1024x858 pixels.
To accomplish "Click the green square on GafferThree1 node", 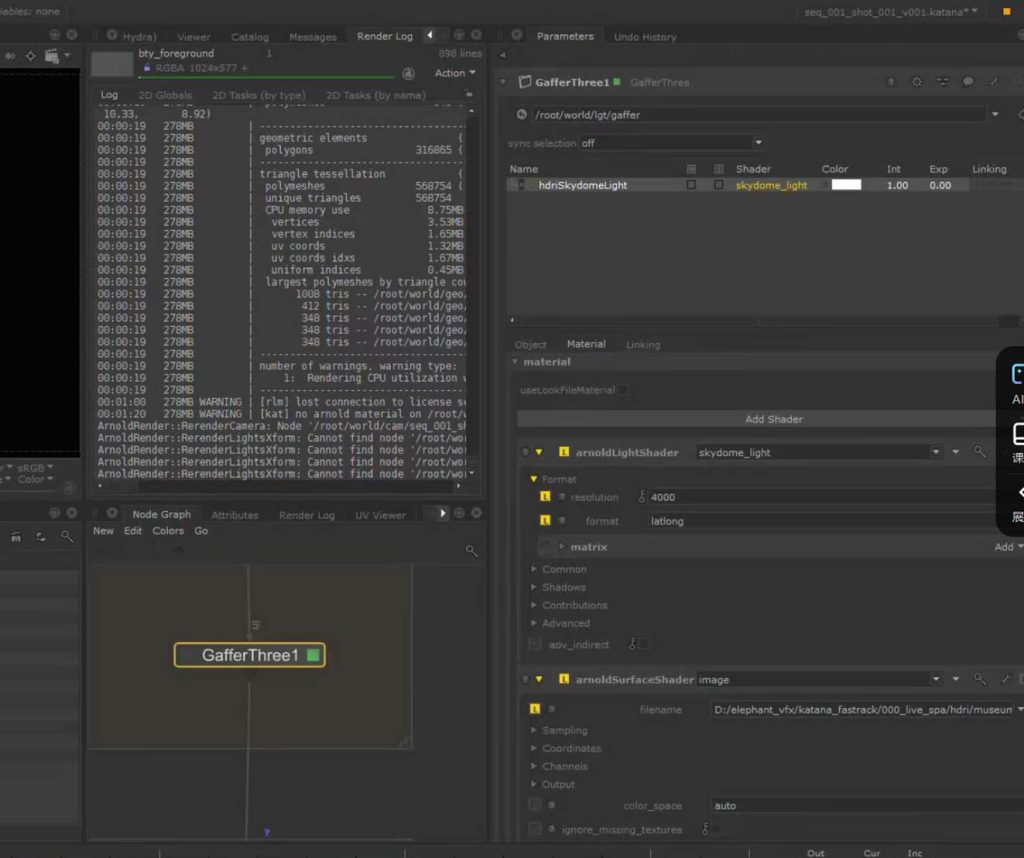I will 313,655.
